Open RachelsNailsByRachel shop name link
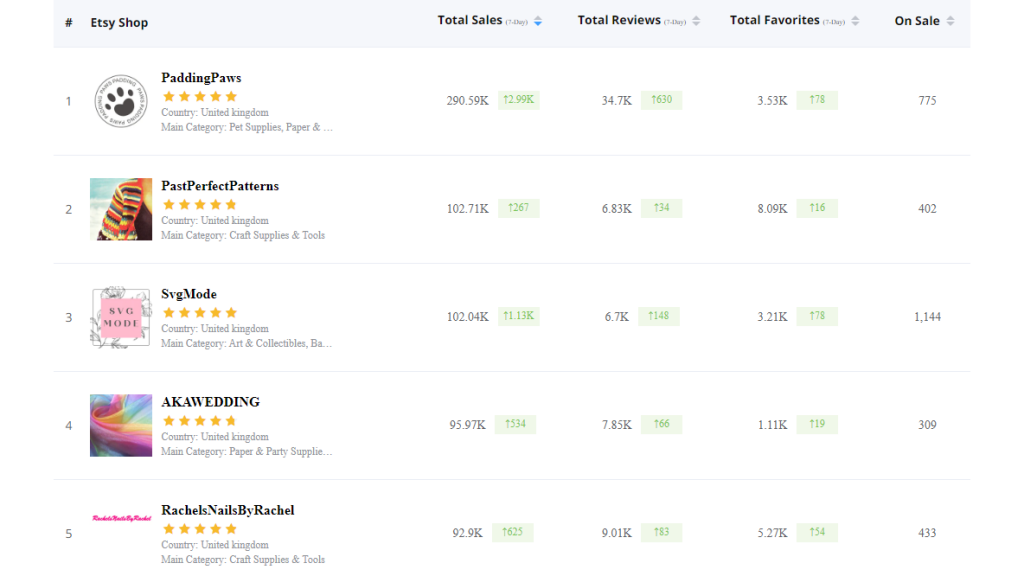The image size is (1024, 576). (228, 510)
